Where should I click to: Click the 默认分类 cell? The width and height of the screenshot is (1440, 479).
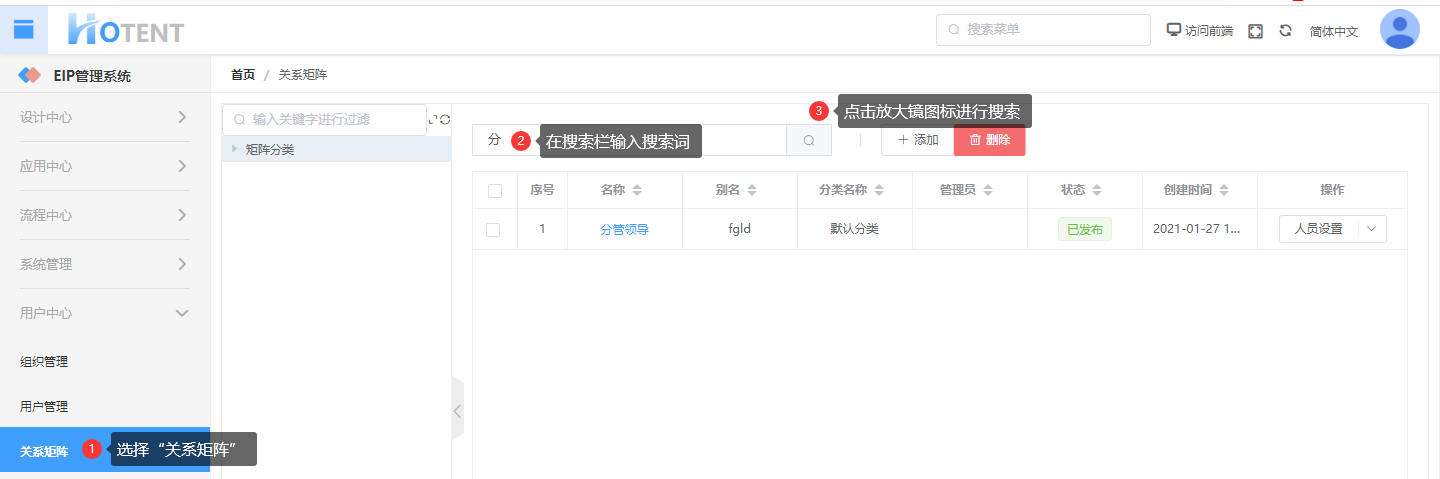click(855, 229)
